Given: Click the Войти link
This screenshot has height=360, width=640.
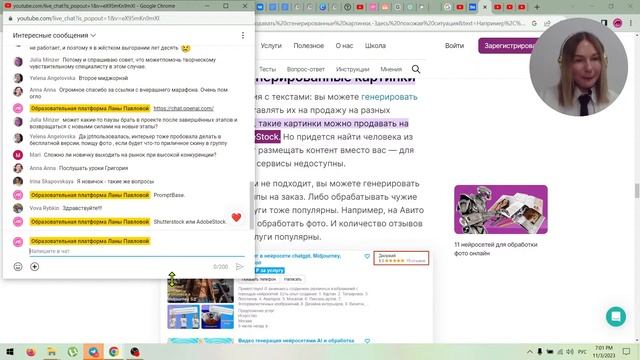Looking at the screenshot, I should pyautogui.click(x=454, y=46).
